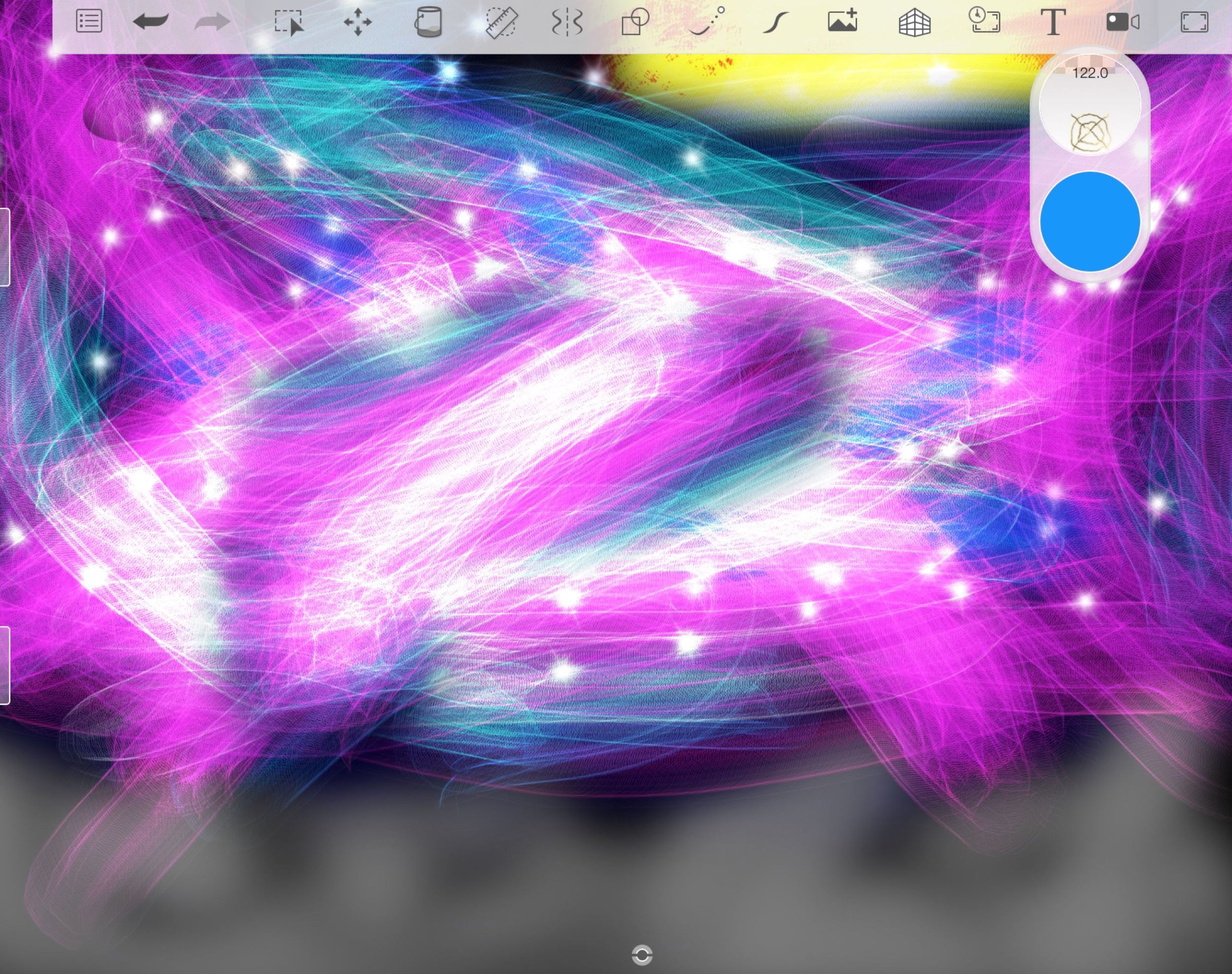The image size is (1232, 974).
Task: Open the Perspective Guides grid tool
Action: pyautogui.click(x=915, y=23)
